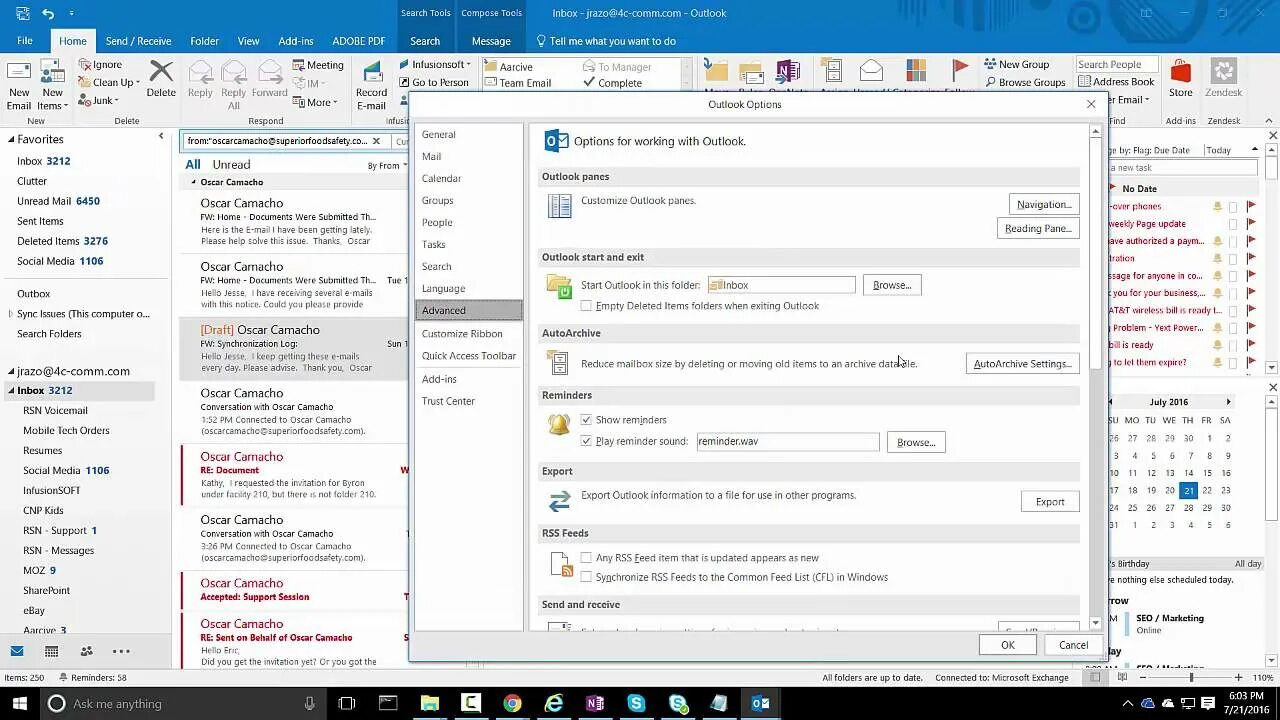This screenshot has height=720, width=1280.
Task: Open Skype from the taskbar
Action: 636,703
